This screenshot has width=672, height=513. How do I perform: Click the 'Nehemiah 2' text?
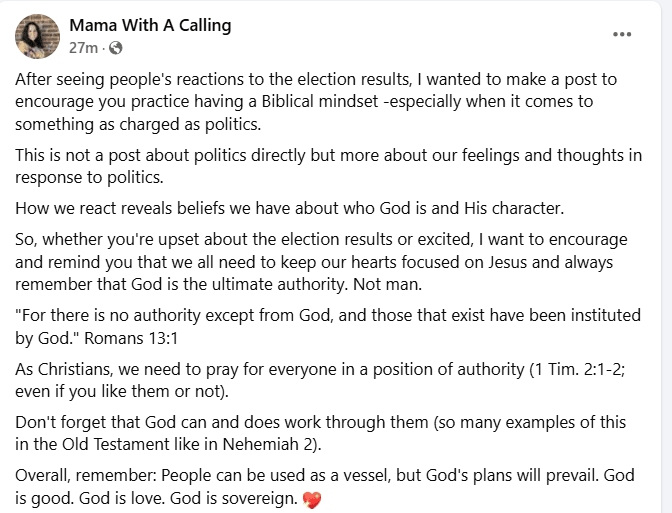point(268,444)
